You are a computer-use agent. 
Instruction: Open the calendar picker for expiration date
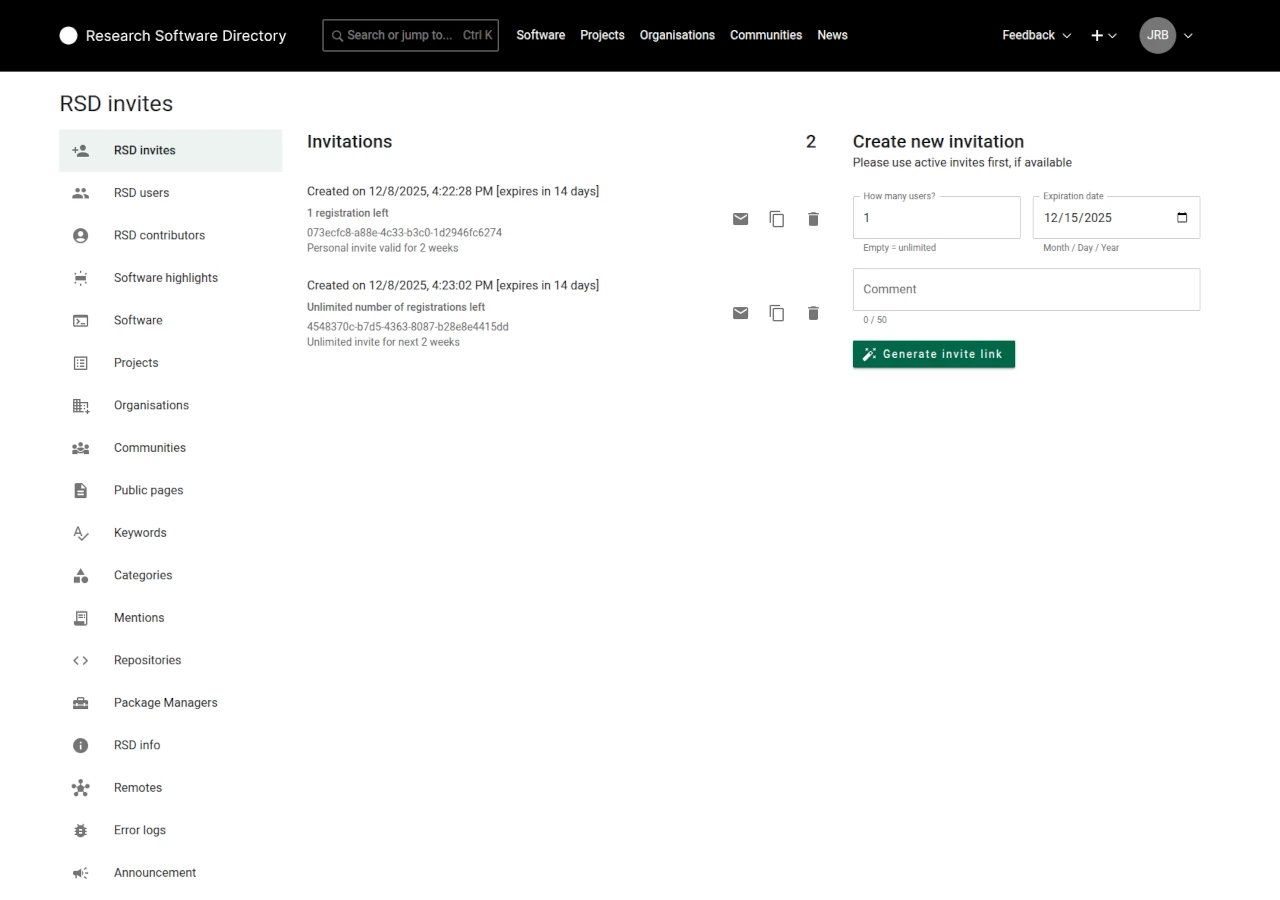(1182, 218)
